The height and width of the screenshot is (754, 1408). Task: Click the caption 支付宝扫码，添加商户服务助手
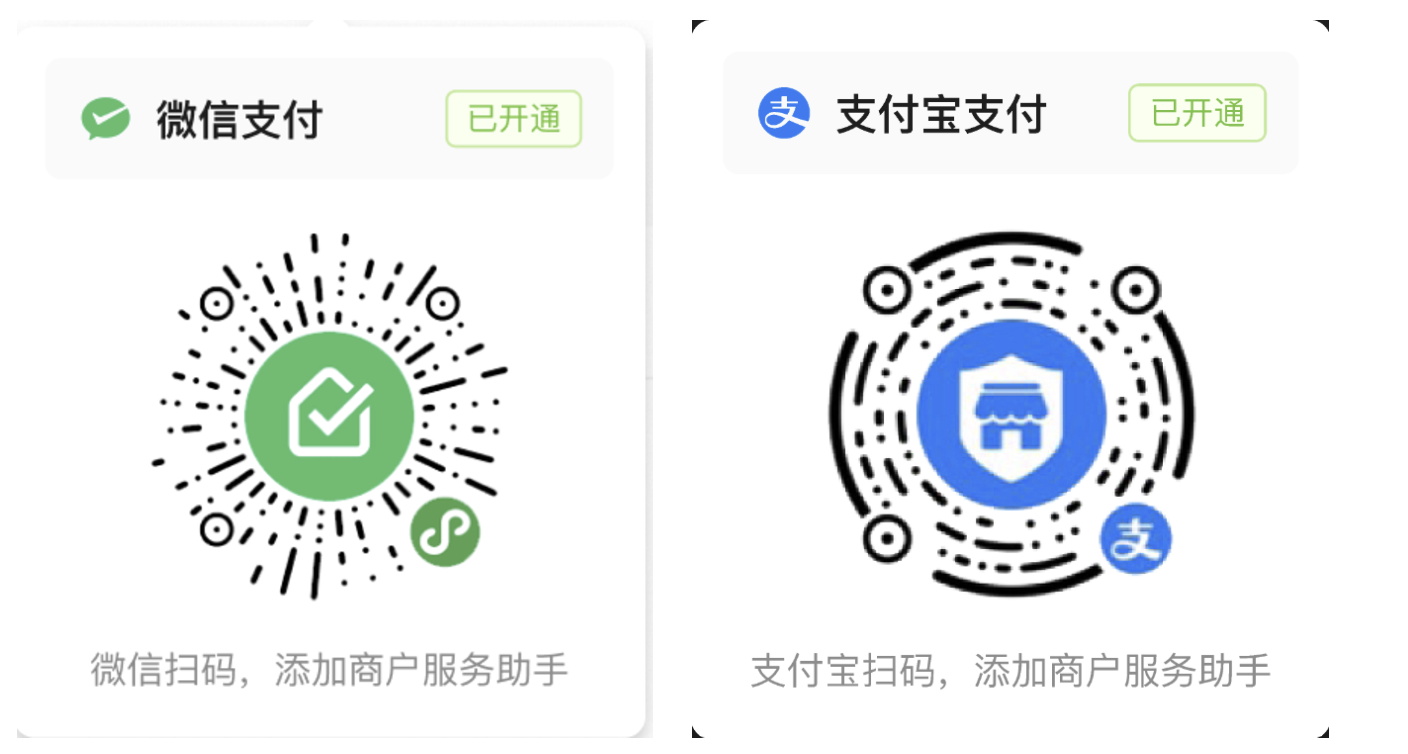(x=1011, y=670)
